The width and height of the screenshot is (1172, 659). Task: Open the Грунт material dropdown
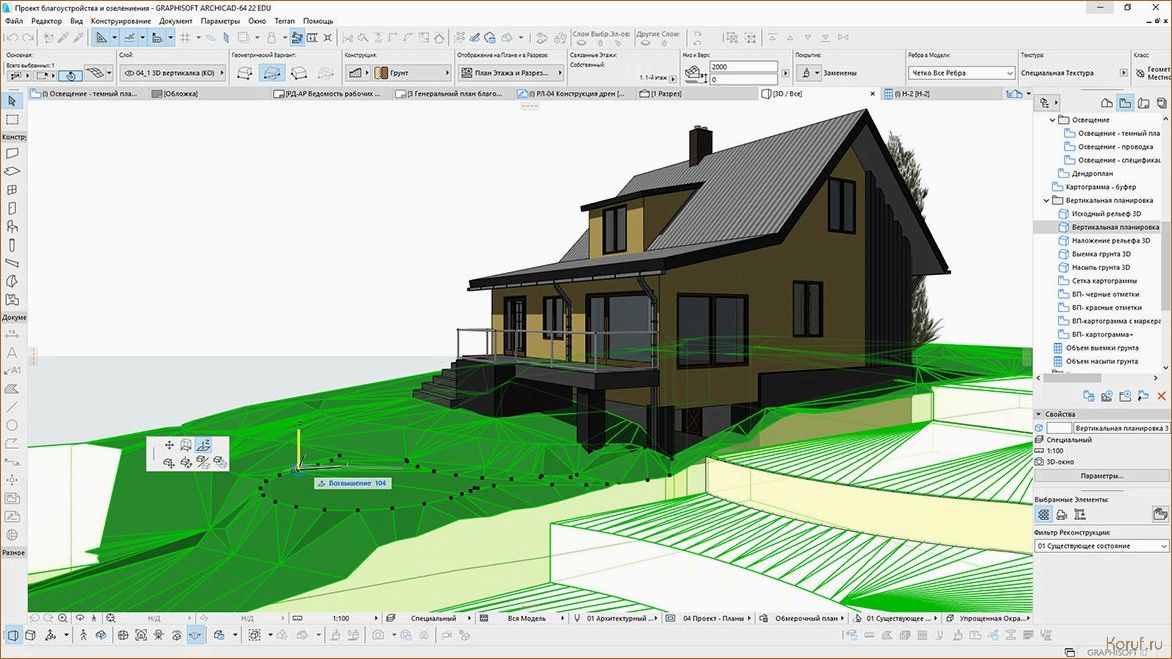pos(413,72)
